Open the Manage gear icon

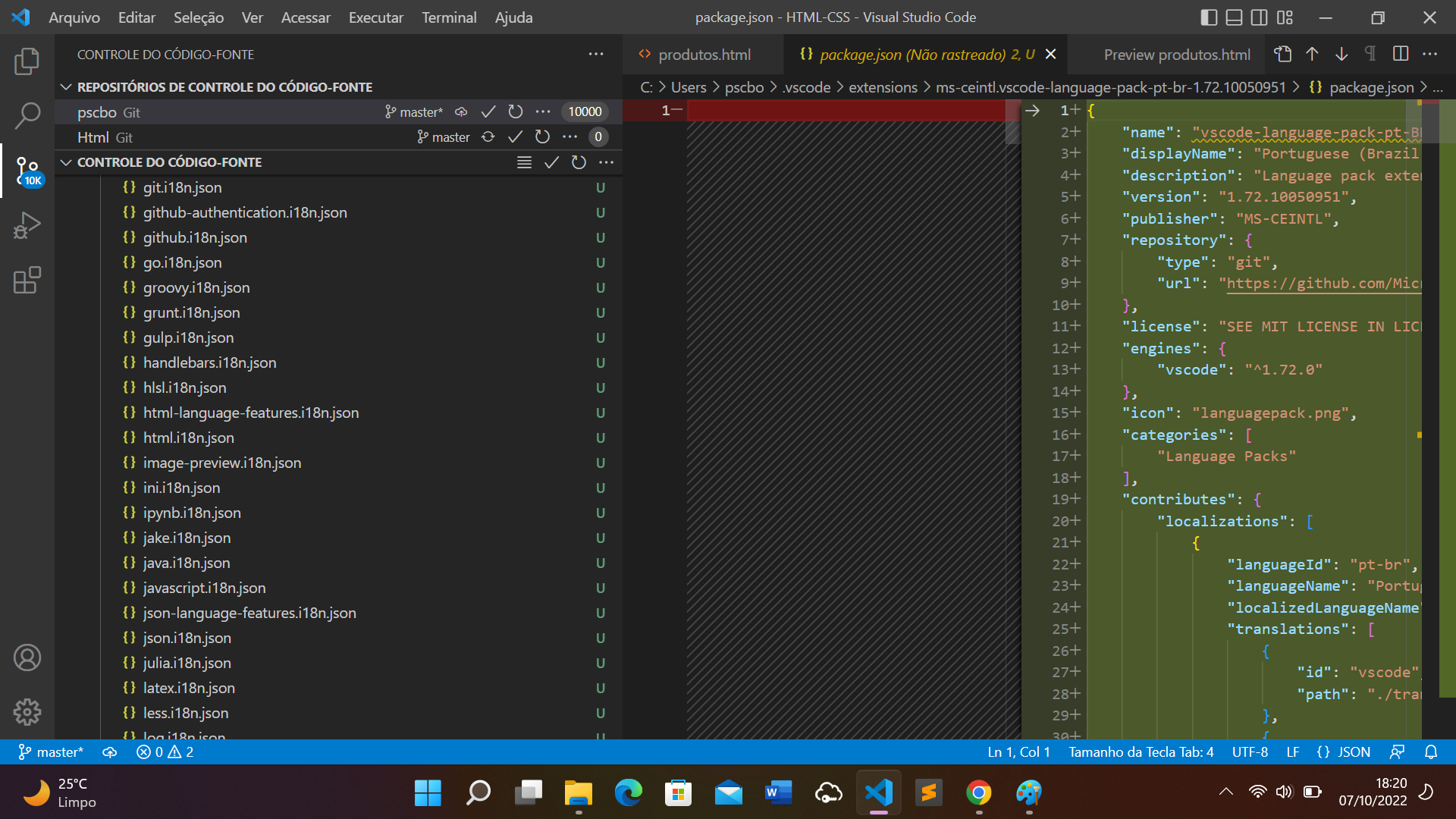[27, 711]
